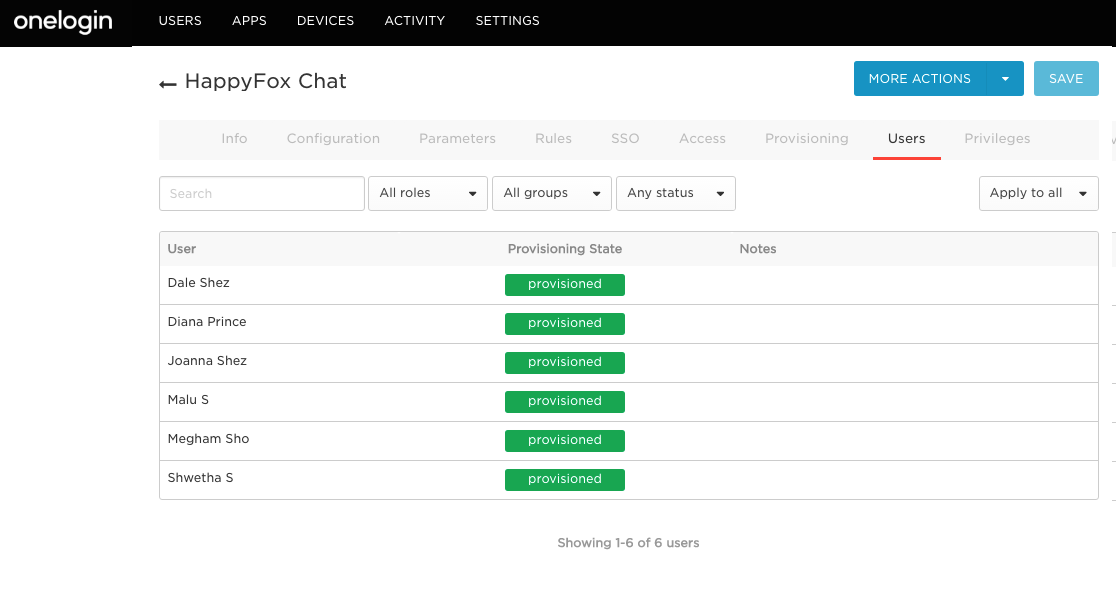
Task: Click provisioned badge for Joanna Shez
Action: pos(564,363)
